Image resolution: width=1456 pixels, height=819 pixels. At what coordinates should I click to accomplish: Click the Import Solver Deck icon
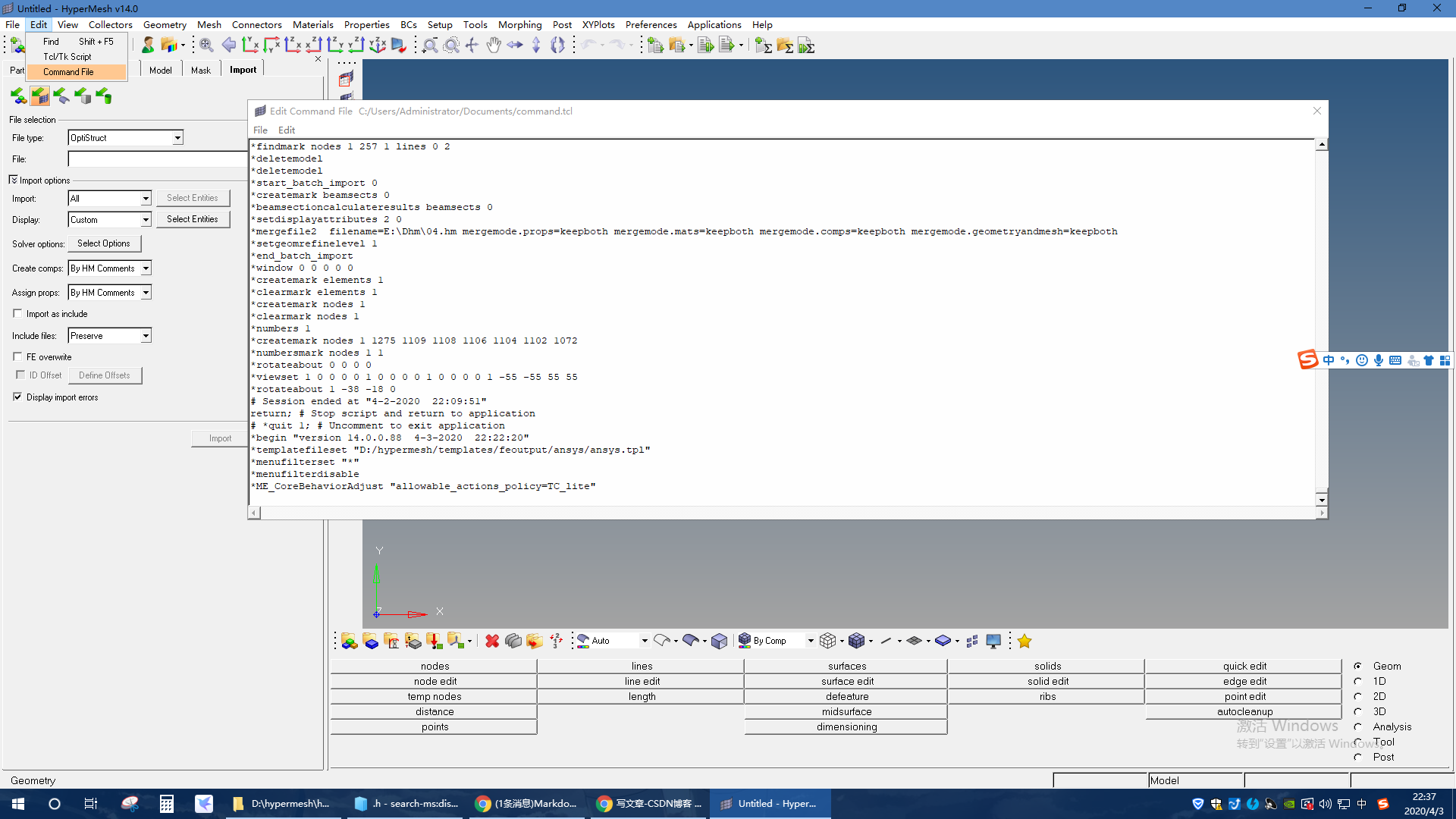tap(40, 96)
